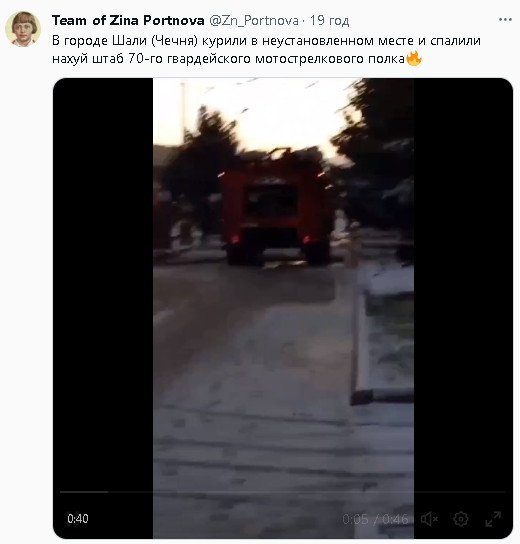520x544 pixels.
Task: Click the video progress bar's played portion
Action: click(84, 492)
